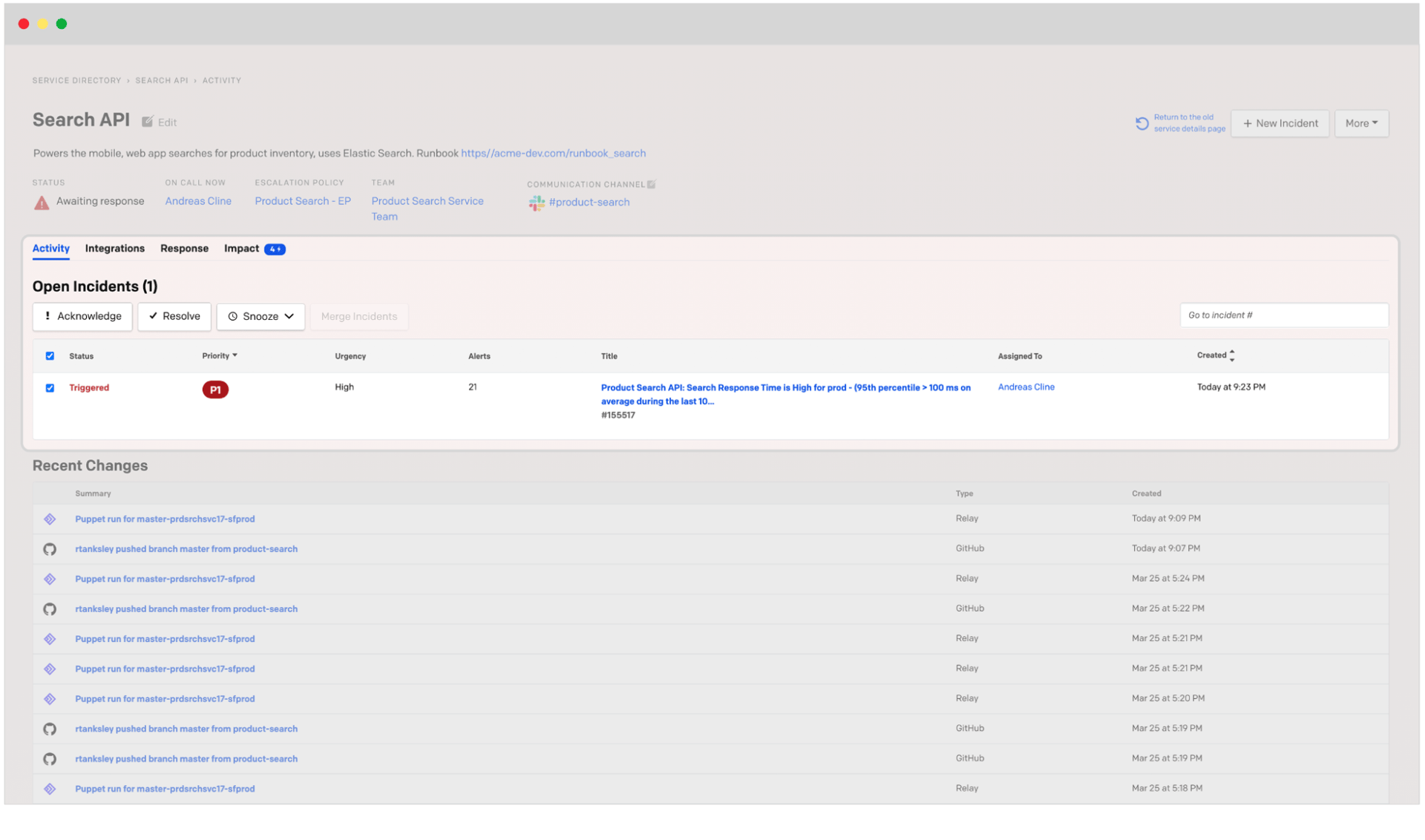Click Relay icon on Today 9:09 PM change
This screenshot has height=840, width=1425.
(50, 519)
